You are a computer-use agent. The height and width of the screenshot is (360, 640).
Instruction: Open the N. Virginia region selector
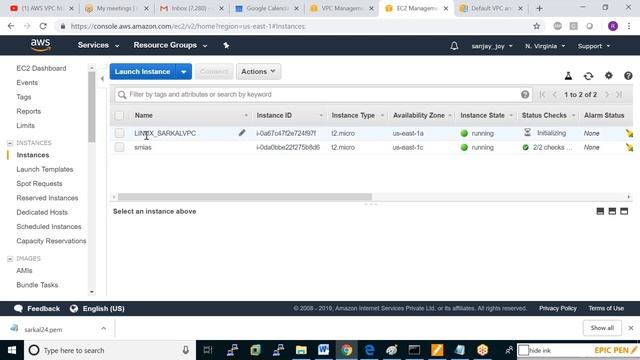(x=545, y=46)
